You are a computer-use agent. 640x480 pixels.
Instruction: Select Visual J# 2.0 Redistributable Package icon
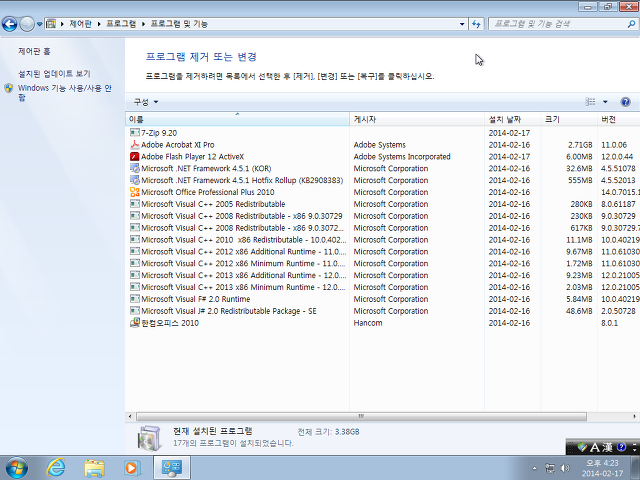134,311
